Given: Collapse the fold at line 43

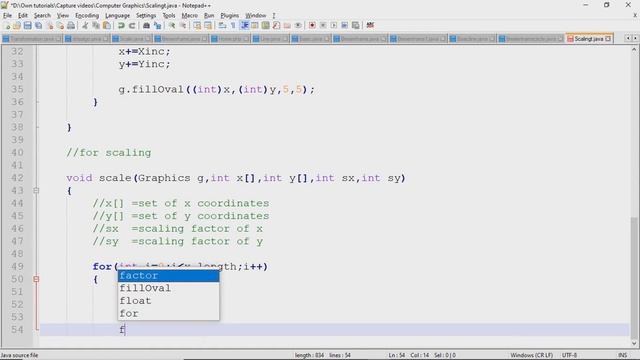Looking at the screenshot, I should [36, 191].
